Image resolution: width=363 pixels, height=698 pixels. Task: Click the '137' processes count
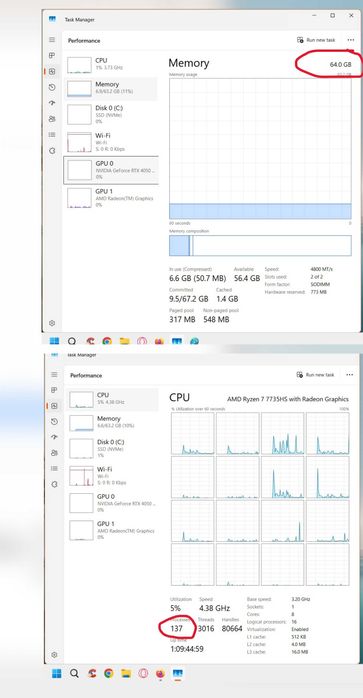click(177, 629)
